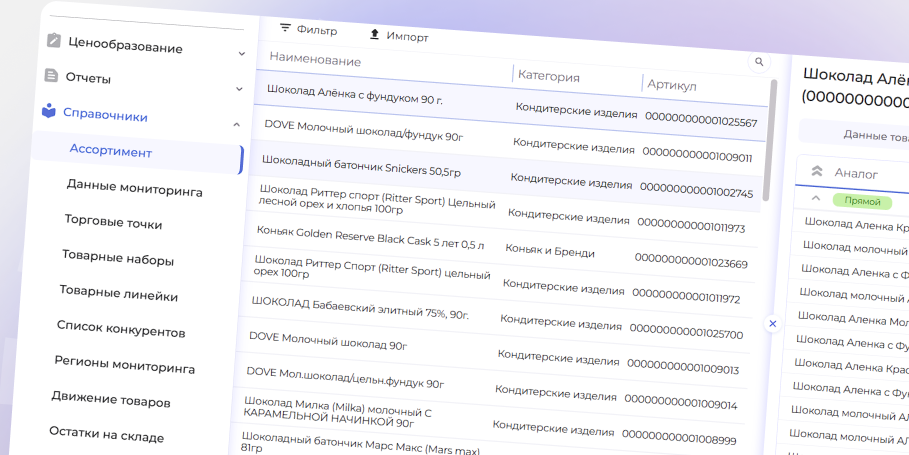Click the Ценообразование pencil icon
The image size is (909, 455).
pos(54,41)
